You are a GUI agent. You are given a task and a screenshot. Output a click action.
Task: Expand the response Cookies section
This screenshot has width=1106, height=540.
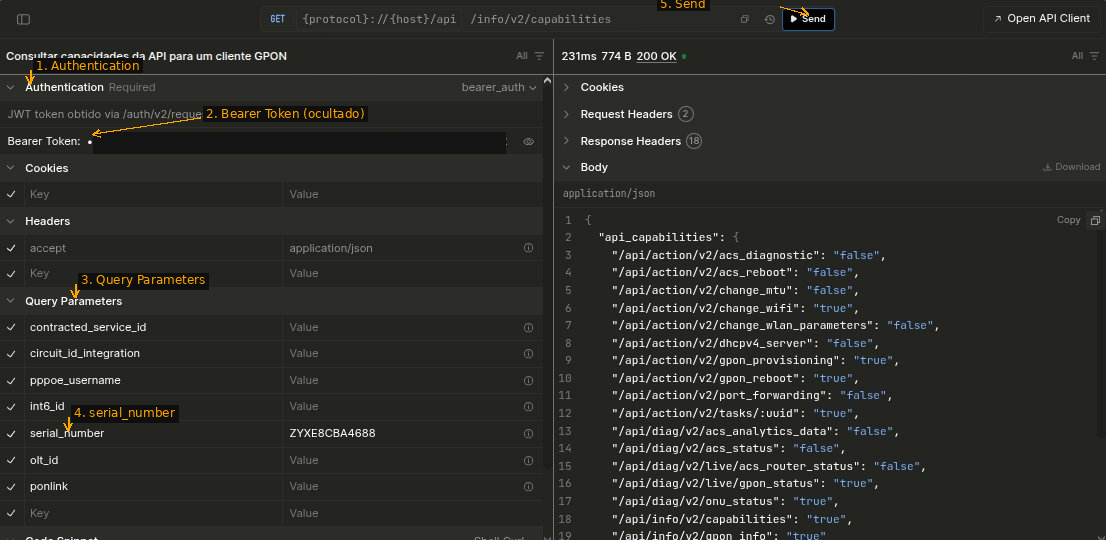pos(566,87)
